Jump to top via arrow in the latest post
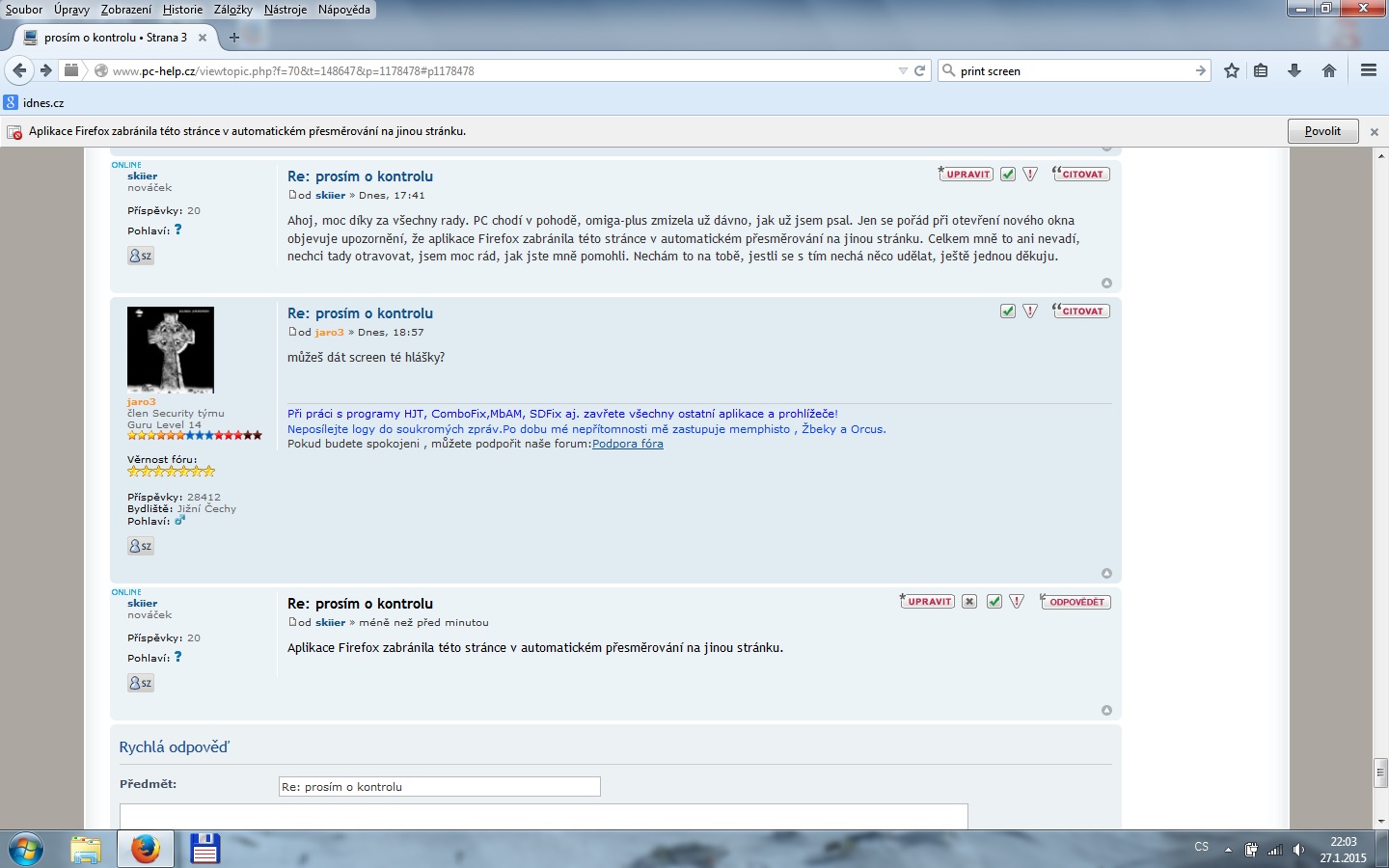Screen dimensions: 1389x868 pos(1106,710)
